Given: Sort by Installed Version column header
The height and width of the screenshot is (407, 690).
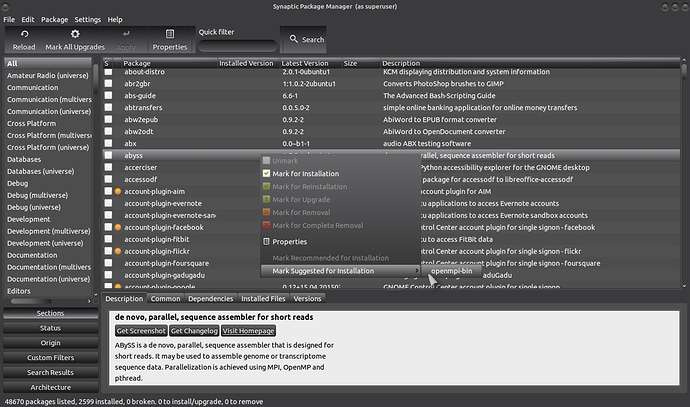Looking at the screenshot, I should point(249,63).
